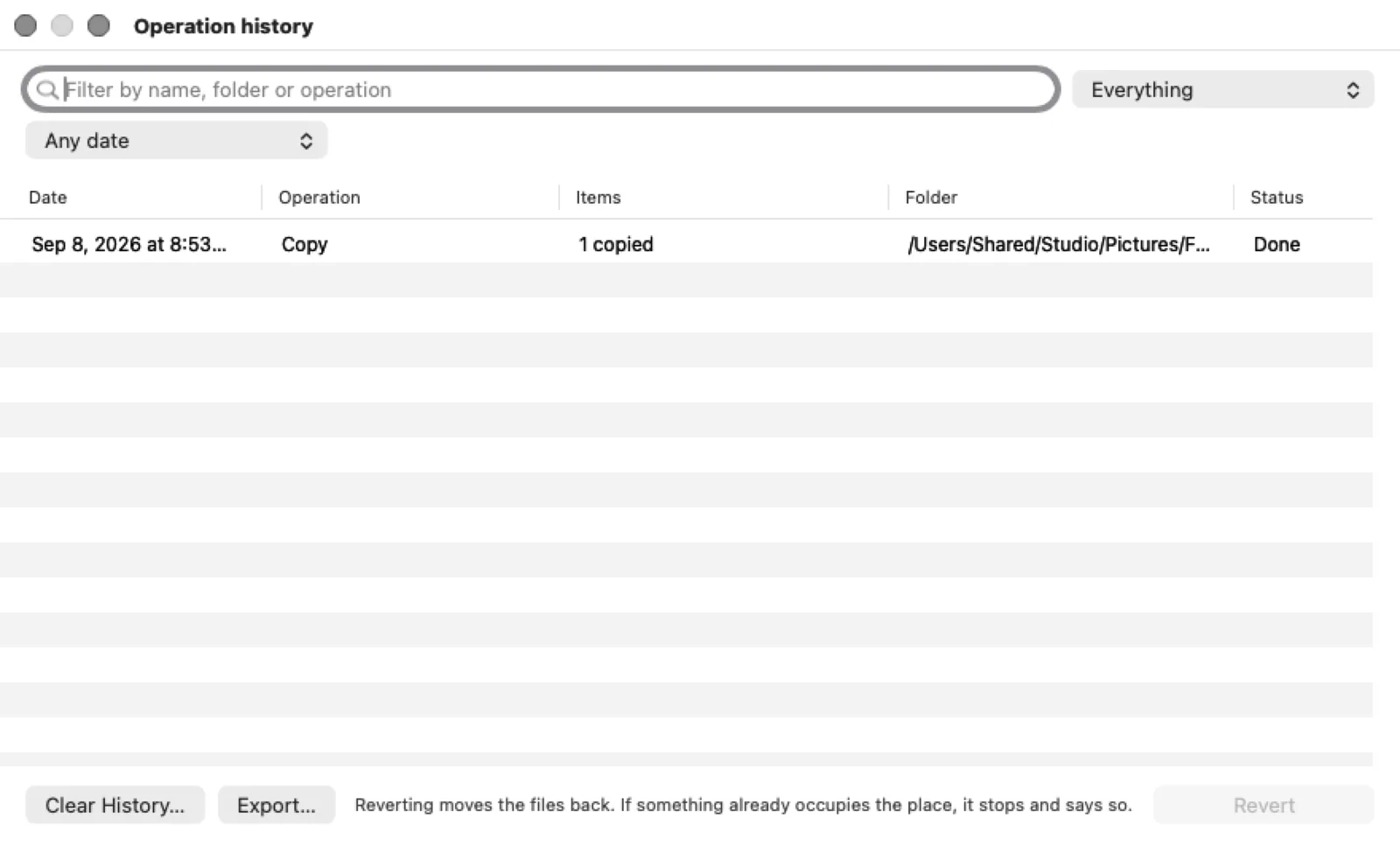Sort by the Date column header
Screen dimensions: 1400x846
[48, 198]
